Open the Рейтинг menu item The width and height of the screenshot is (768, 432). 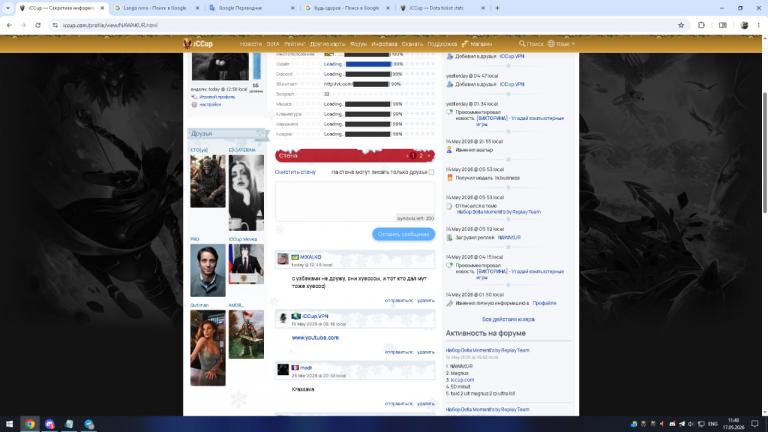coord(294,44)
